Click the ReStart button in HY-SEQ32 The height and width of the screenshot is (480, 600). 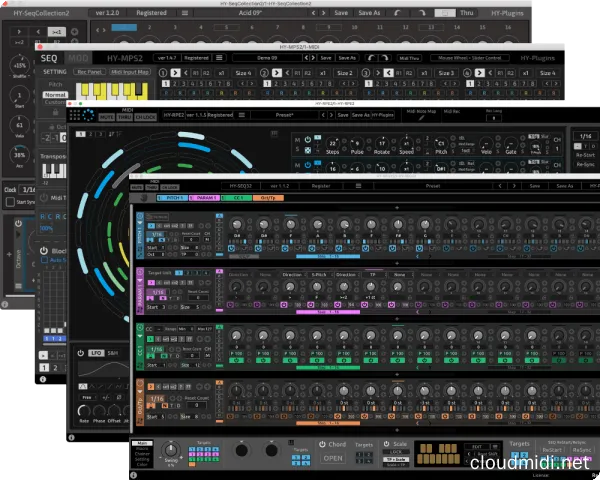553,450
